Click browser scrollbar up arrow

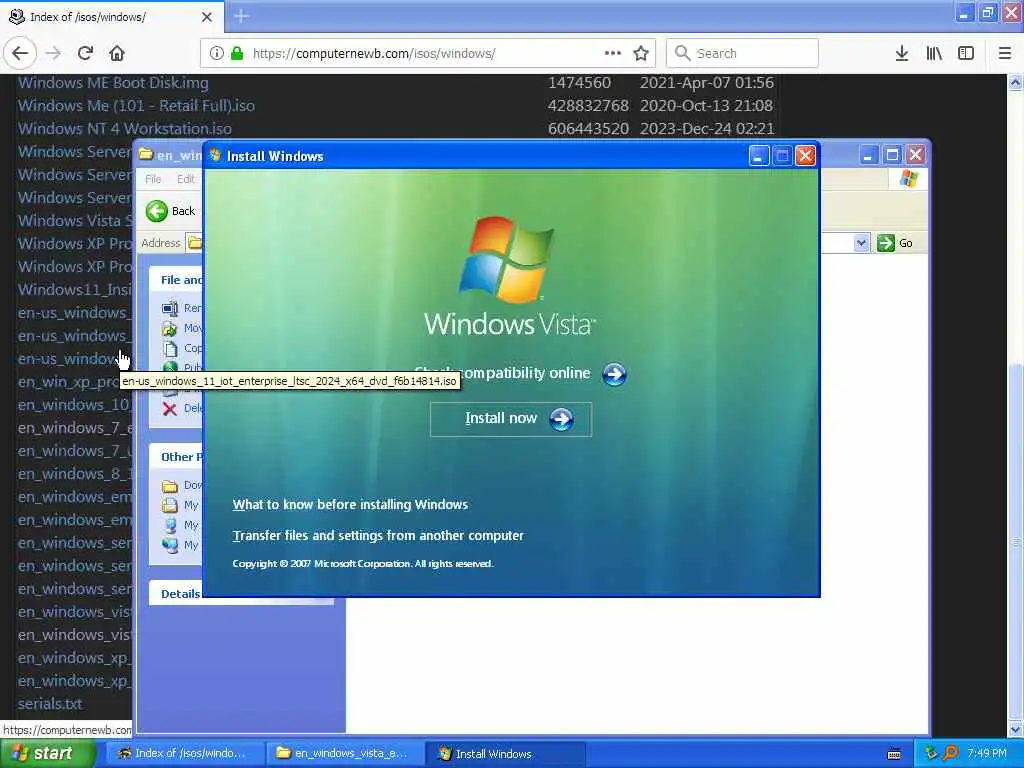pyautogui.click(x=1015, y=82)
